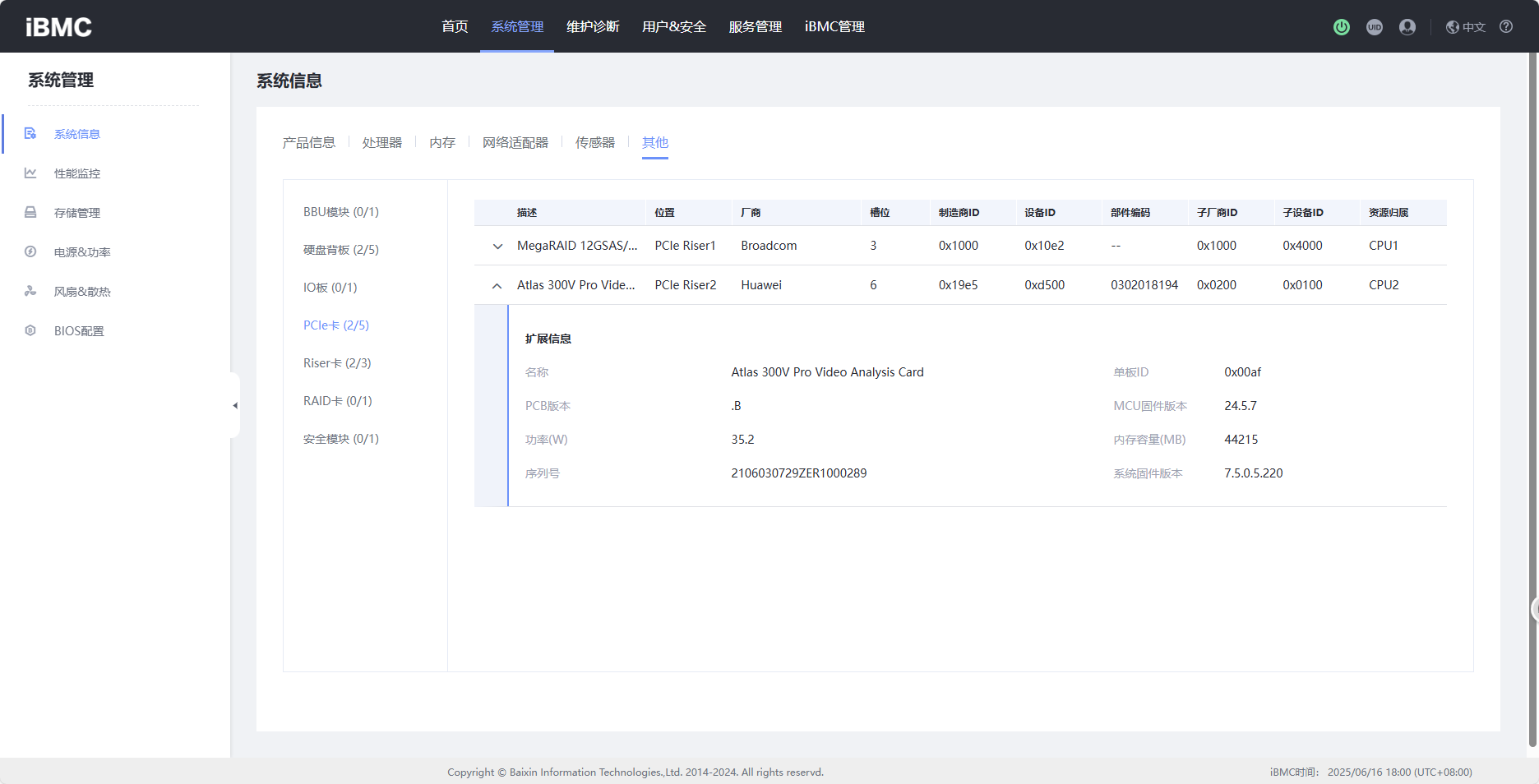The width and height of the screenshot is (1539, 784).
Task: Click the 电源&功率 sidebar icon
Action: pyautogui.click(x=30, y=252)
